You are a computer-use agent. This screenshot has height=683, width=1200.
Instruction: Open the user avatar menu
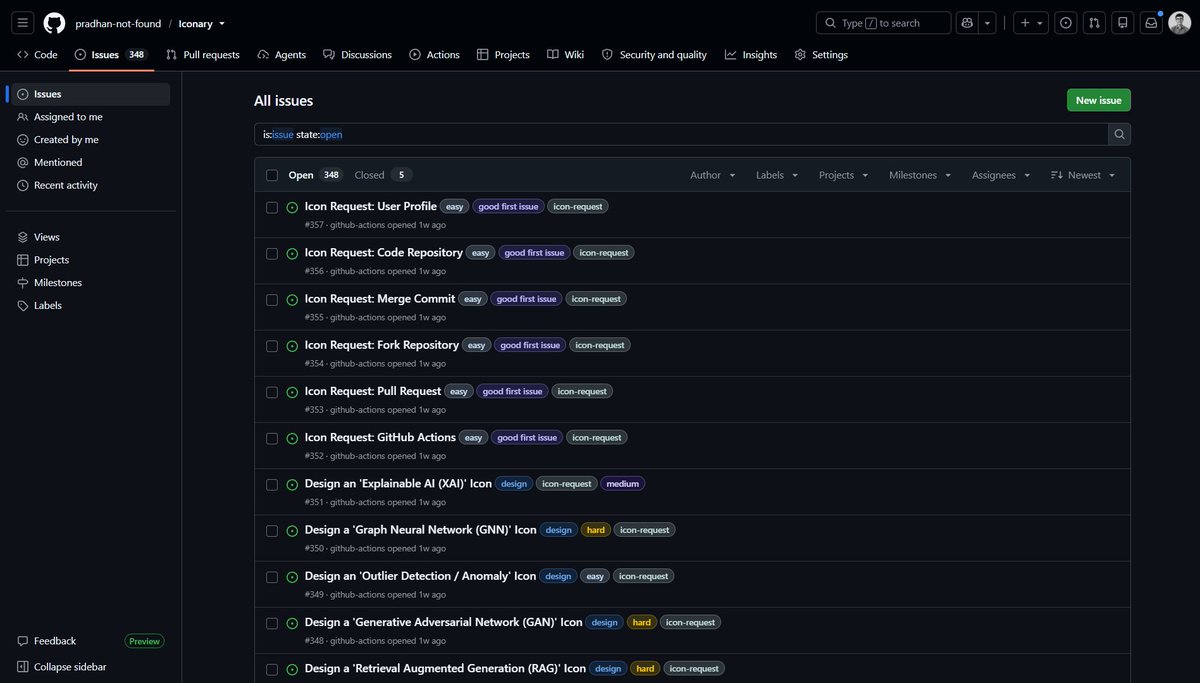1179,23
